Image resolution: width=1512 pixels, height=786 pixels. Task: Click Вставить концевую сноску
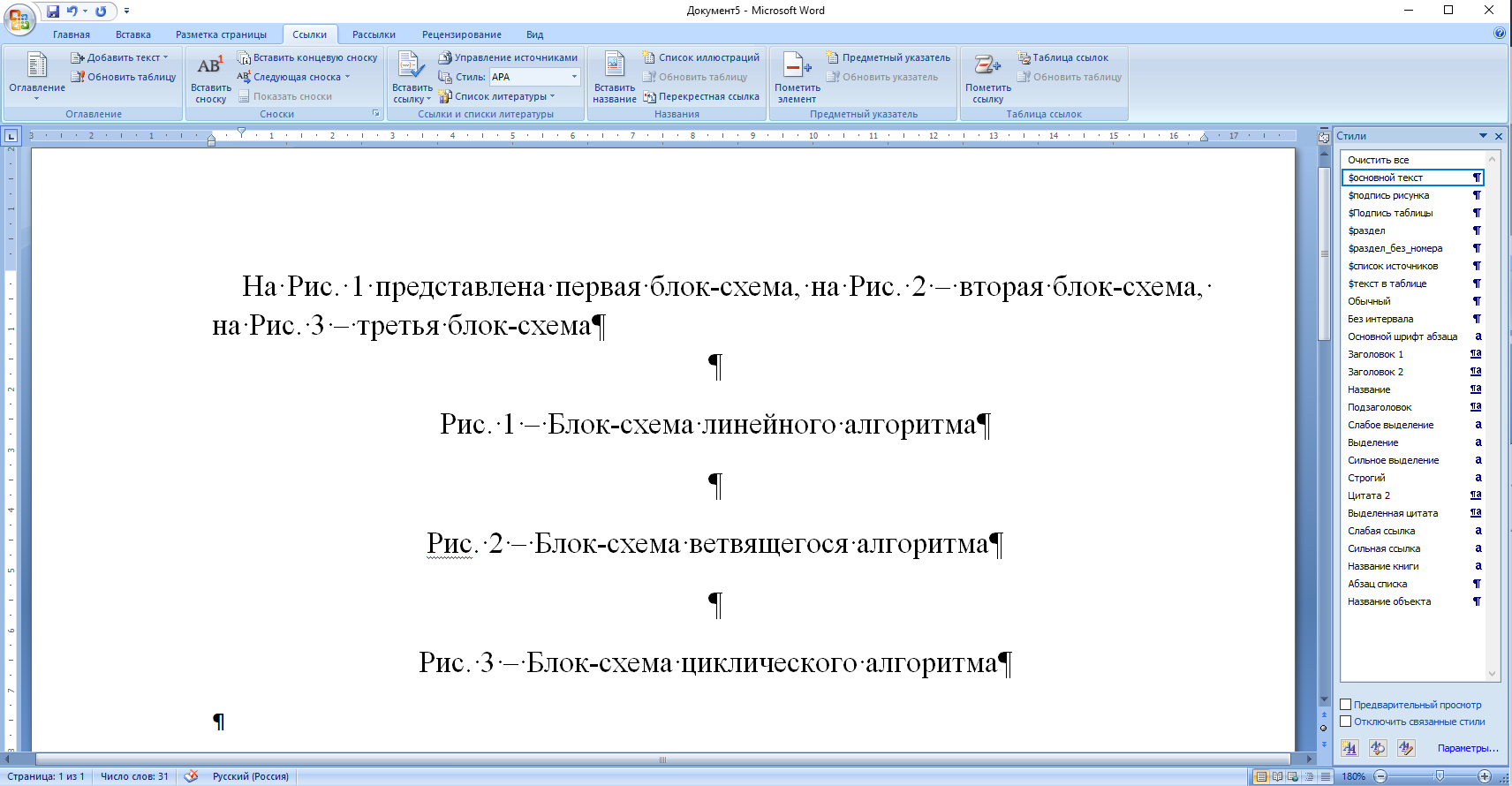tap(307, 57)
